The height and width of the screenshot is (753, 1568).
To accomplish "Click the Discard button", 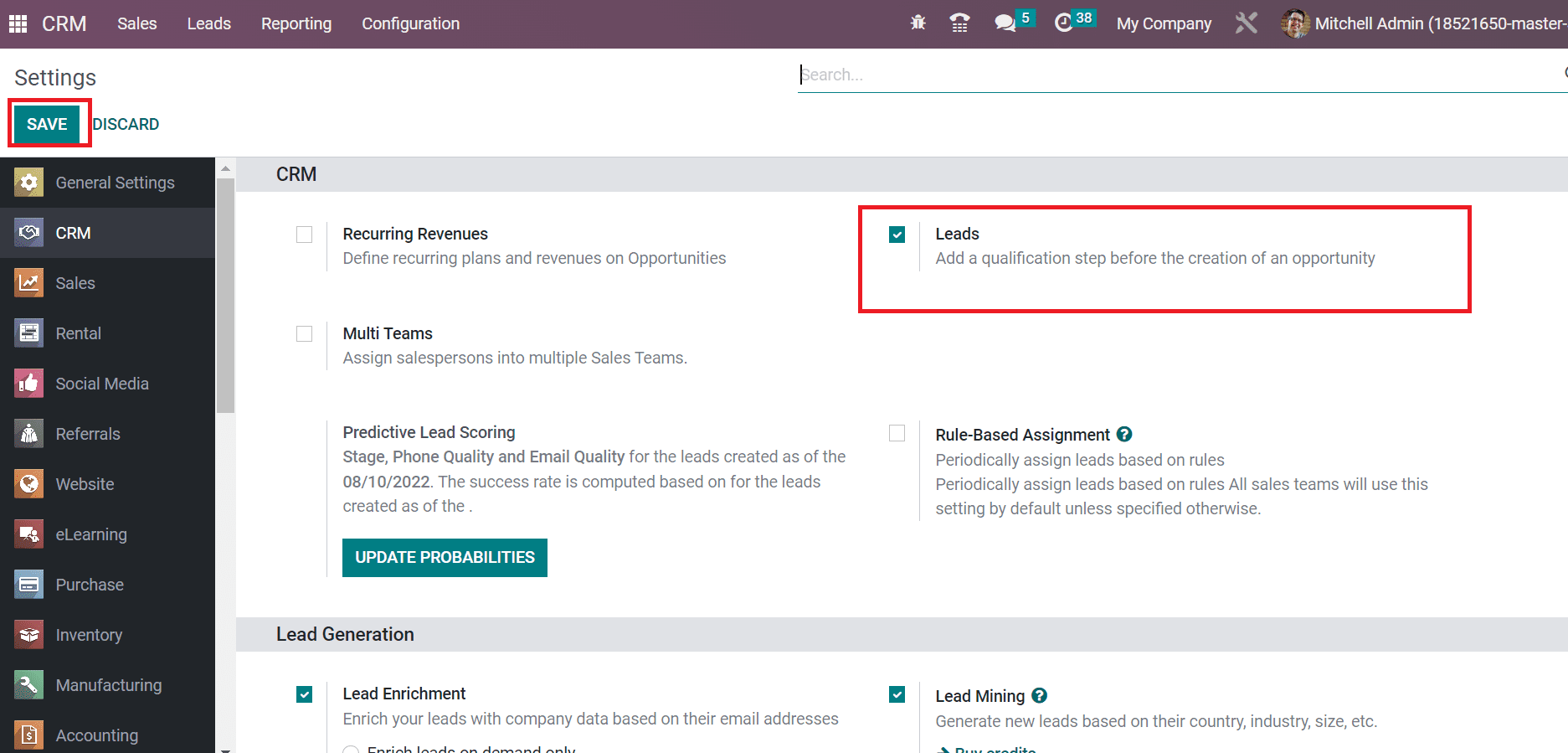I will pos(126,124).
